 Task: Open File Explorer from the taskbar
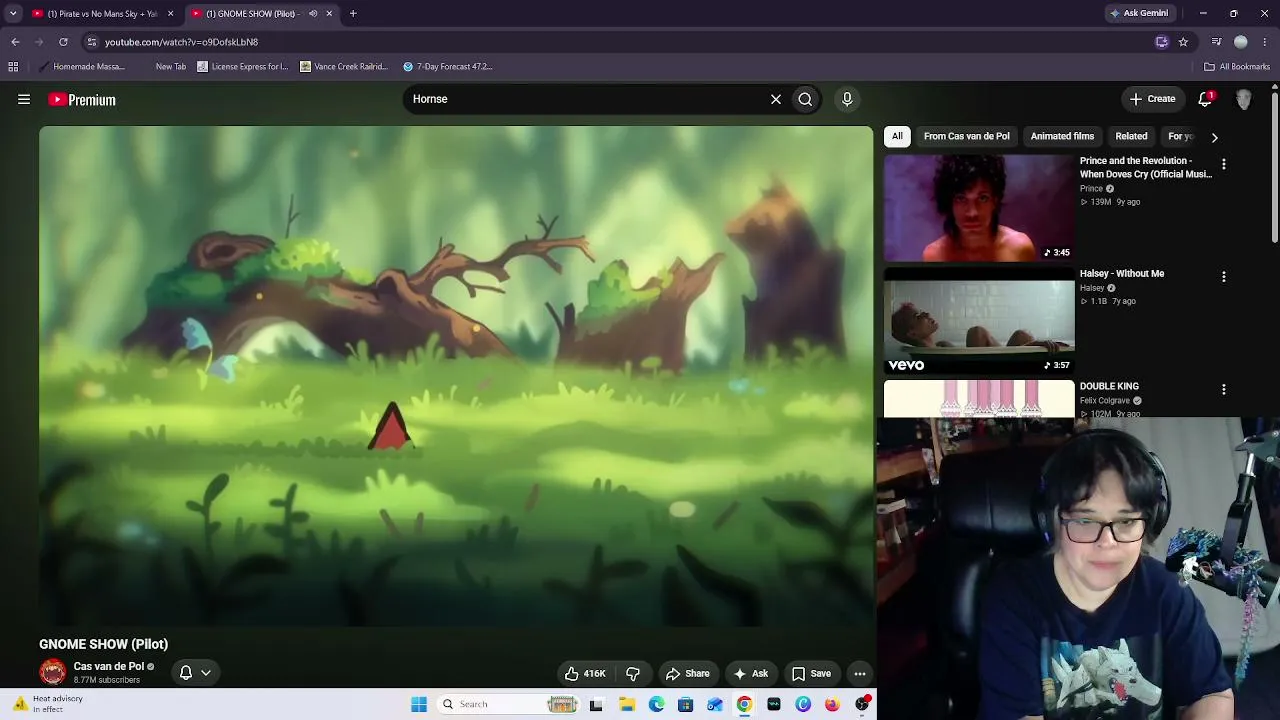[x=627, y=704]
